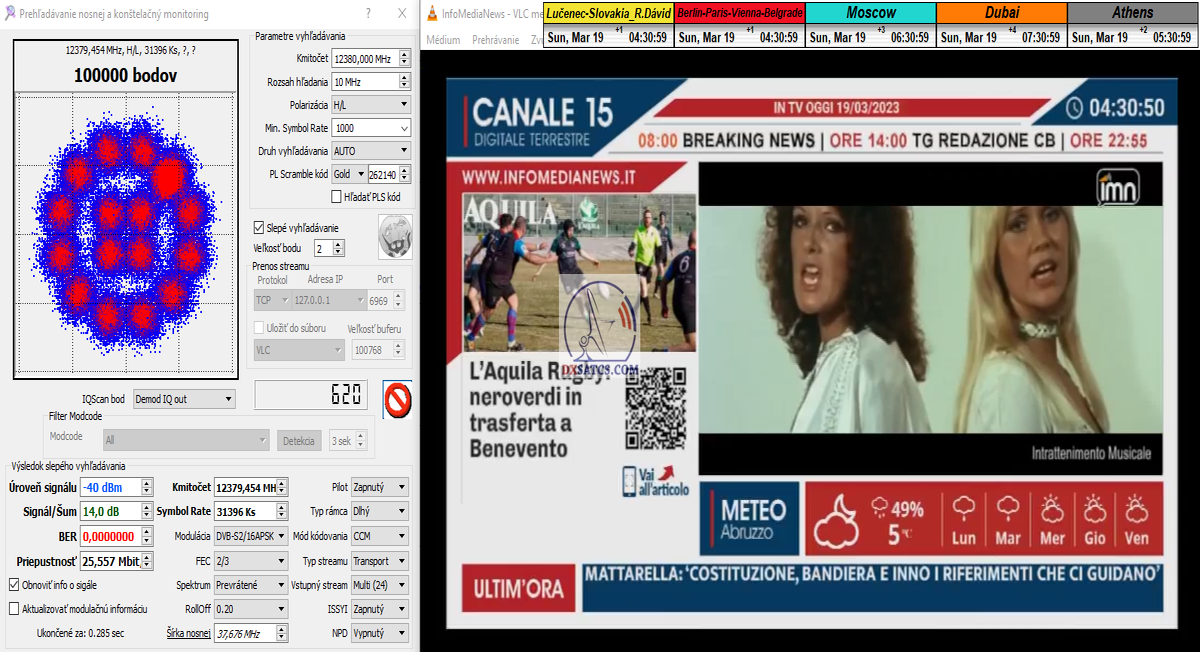The width and height of the screenshot is (1200, 652).
Task: Open the Polarizácia H/L dropdown
Action: (370, 105)
